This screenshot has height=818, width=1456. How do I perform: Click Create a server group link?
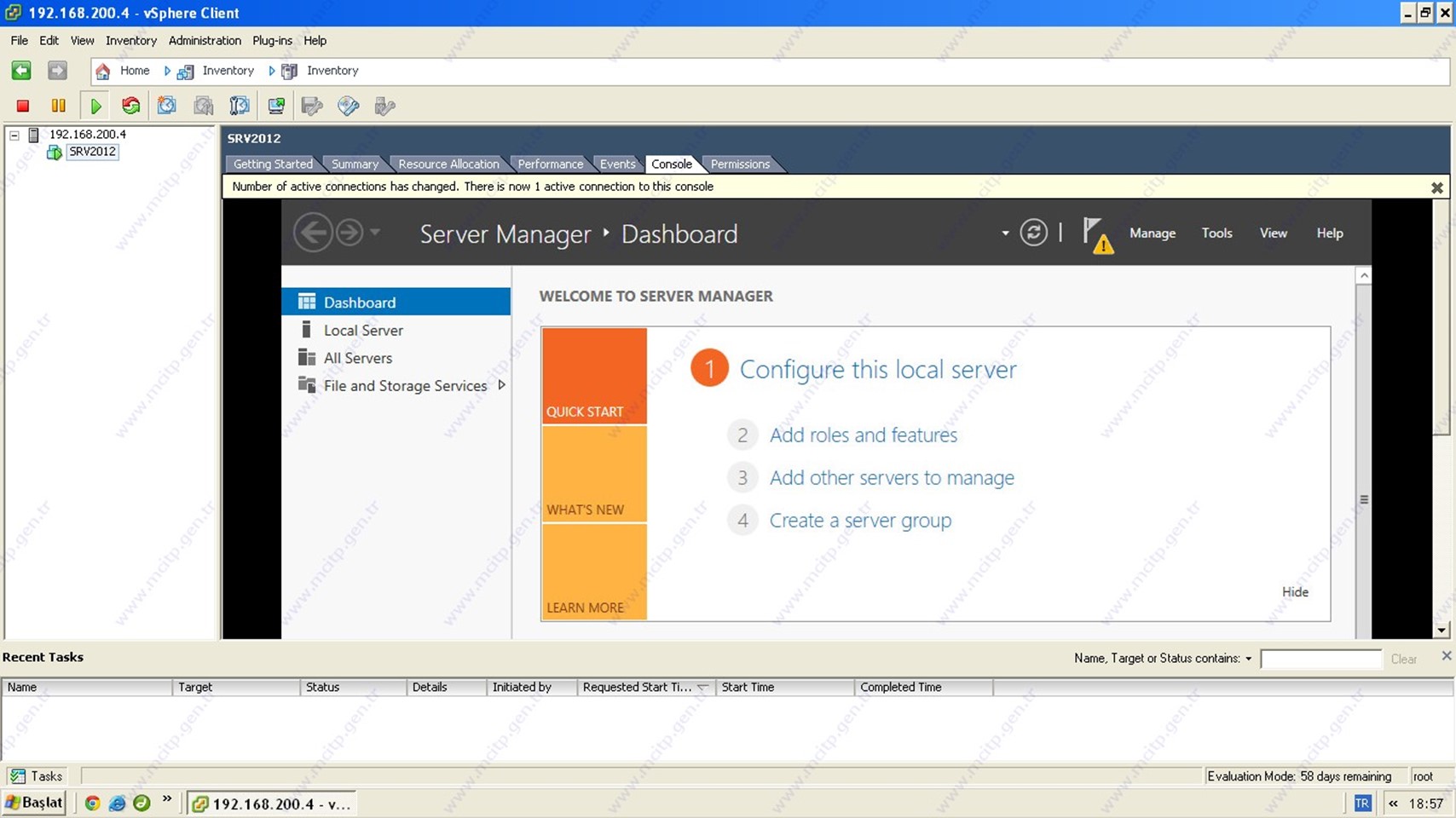[860, 520]
